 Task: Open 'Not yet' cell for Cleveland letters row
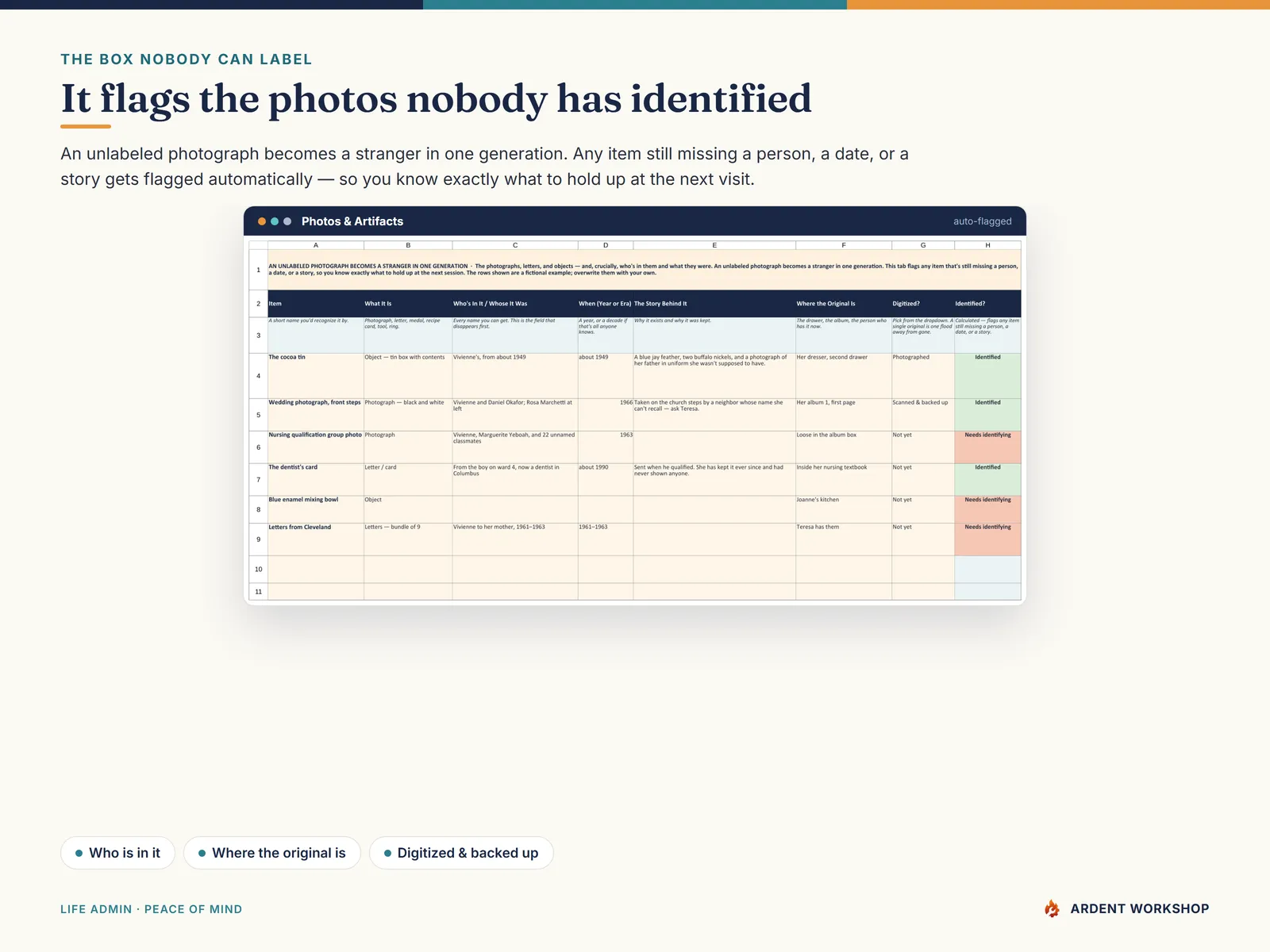923,539
